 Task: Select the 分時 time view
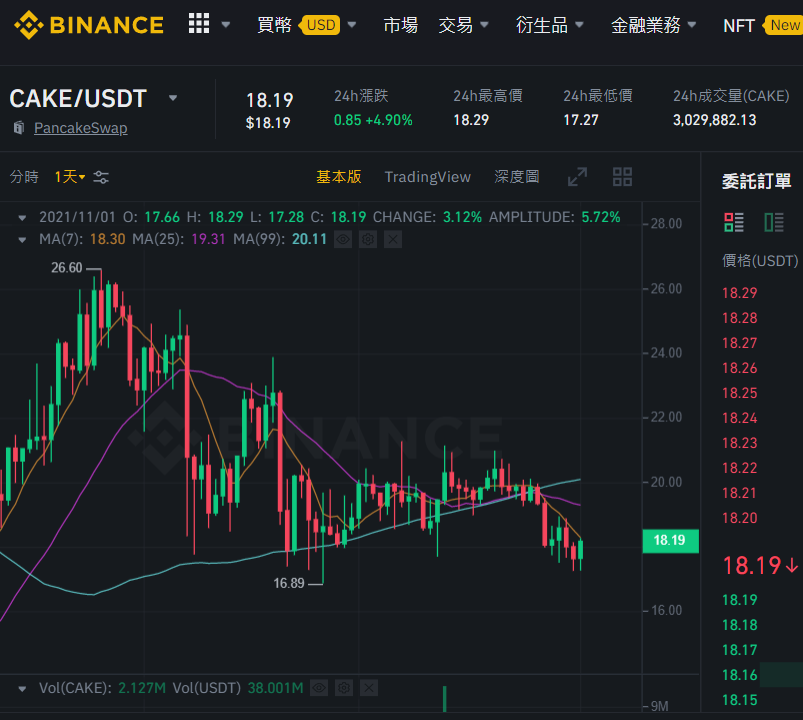click(x=24, y=177)
